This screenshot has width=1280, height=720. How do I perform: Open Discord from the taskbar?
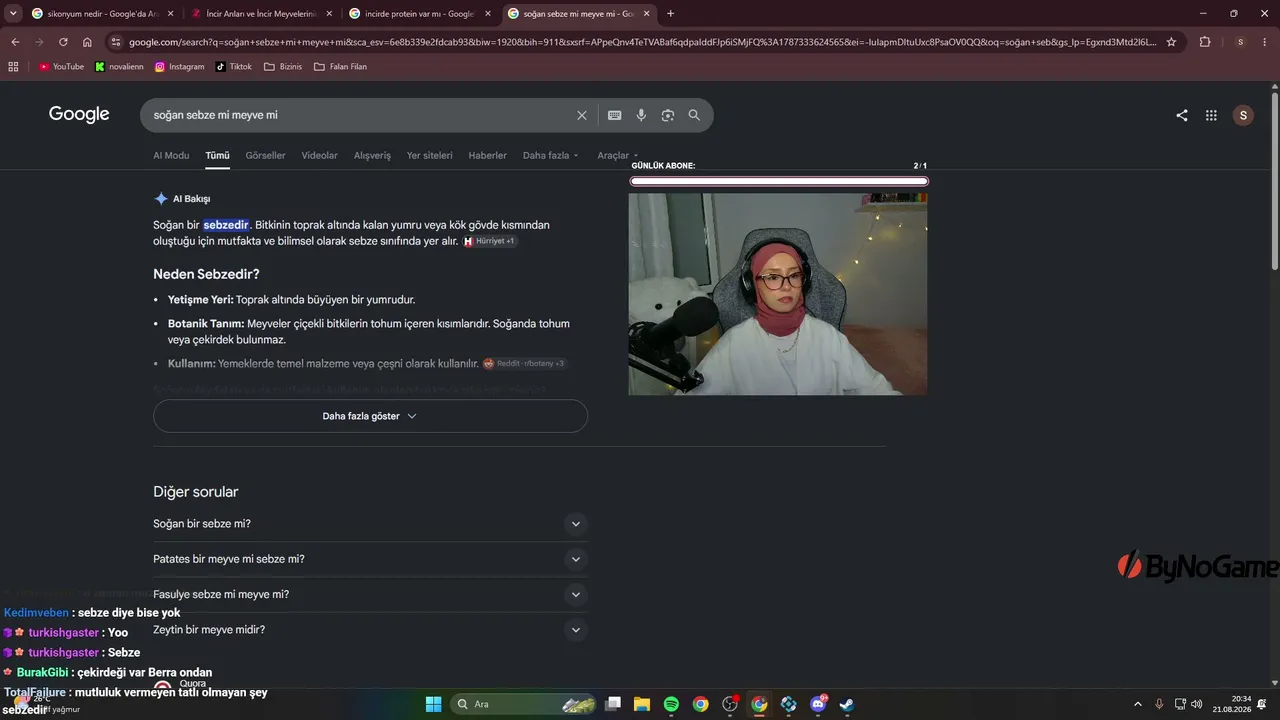coord(818,704)
